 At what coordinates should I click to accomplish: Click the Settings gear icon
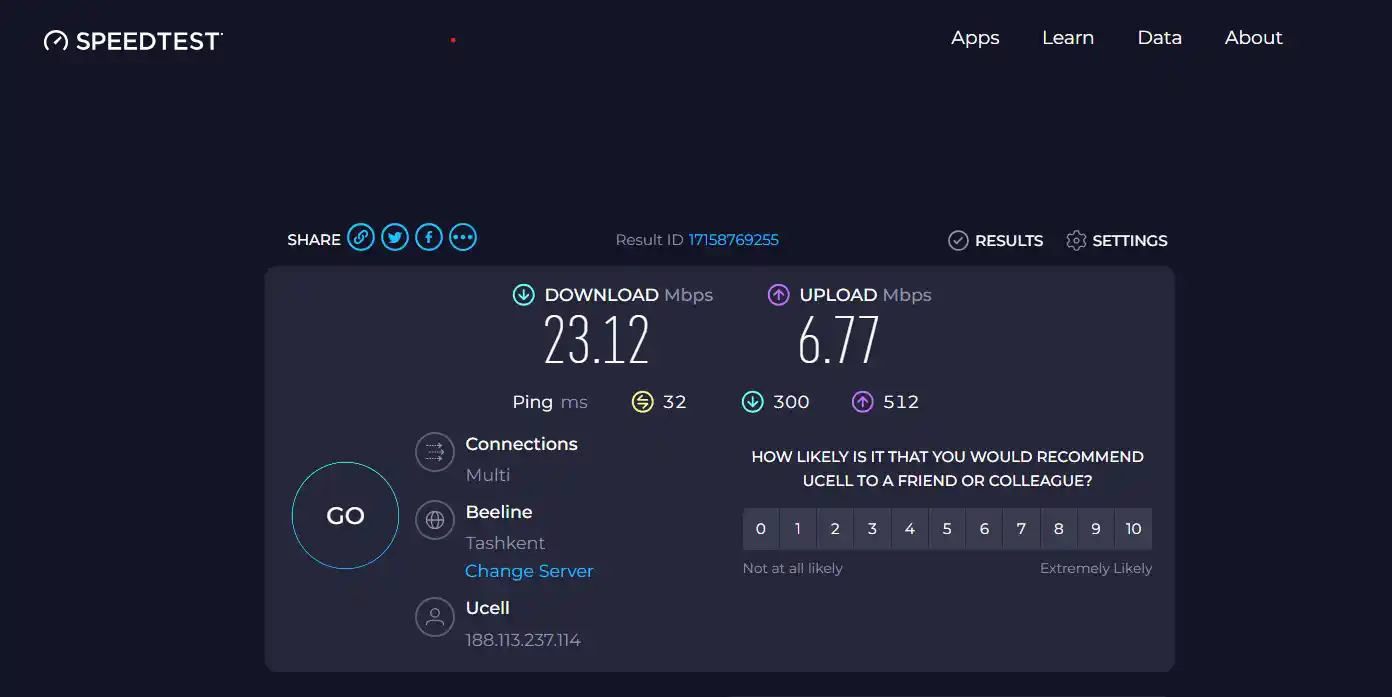(1076, 240)
